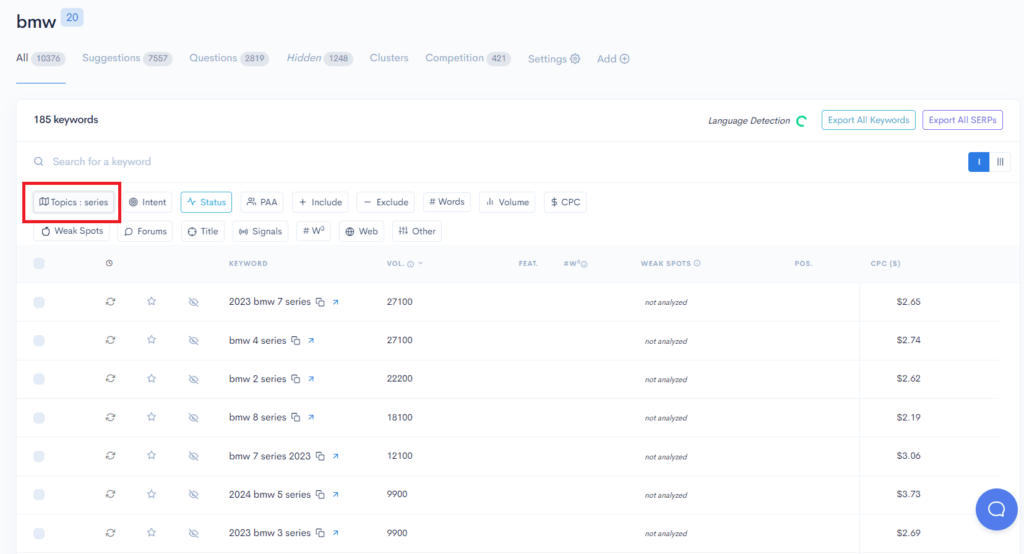The height and width of the screenshot is (554, 1024).
Task: Open the PAA filter
Action: click(x=263, y=203)
